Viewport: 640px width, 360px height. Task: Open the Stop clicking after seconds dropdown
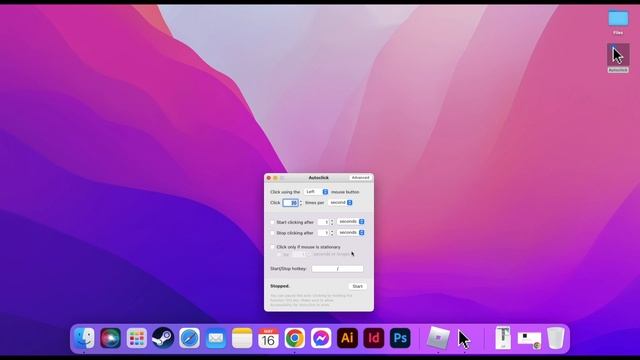click(x=351, y=233)
